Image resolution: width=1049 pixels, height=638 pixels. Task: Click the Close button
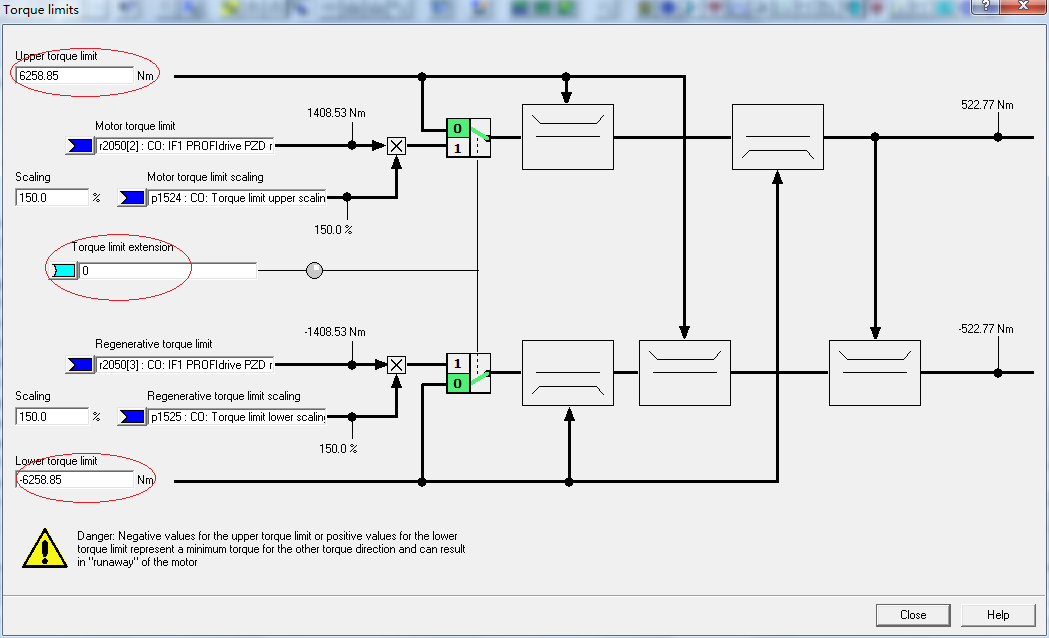[913, 615]
